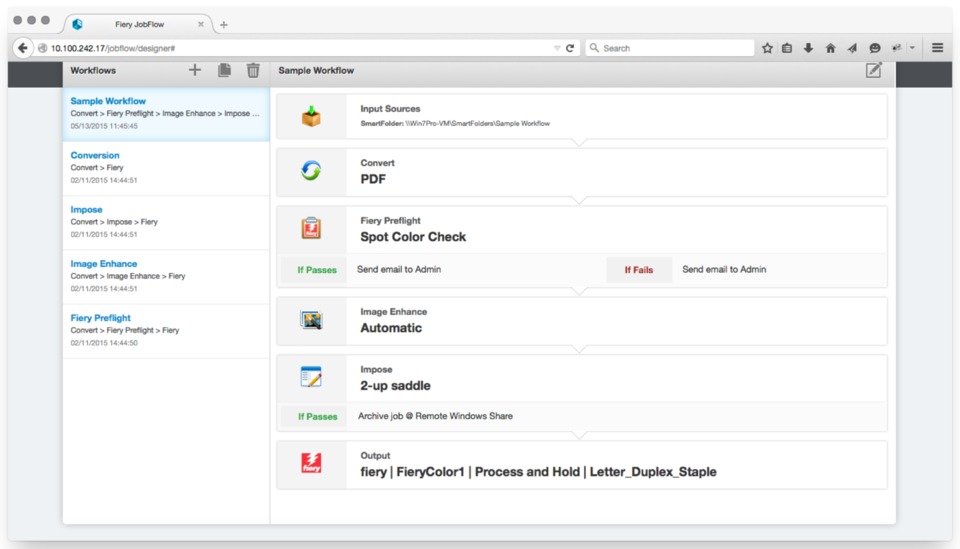The image size is (960, 549).
Task: Click the site identity globe icon
Action: click(42, 48)
